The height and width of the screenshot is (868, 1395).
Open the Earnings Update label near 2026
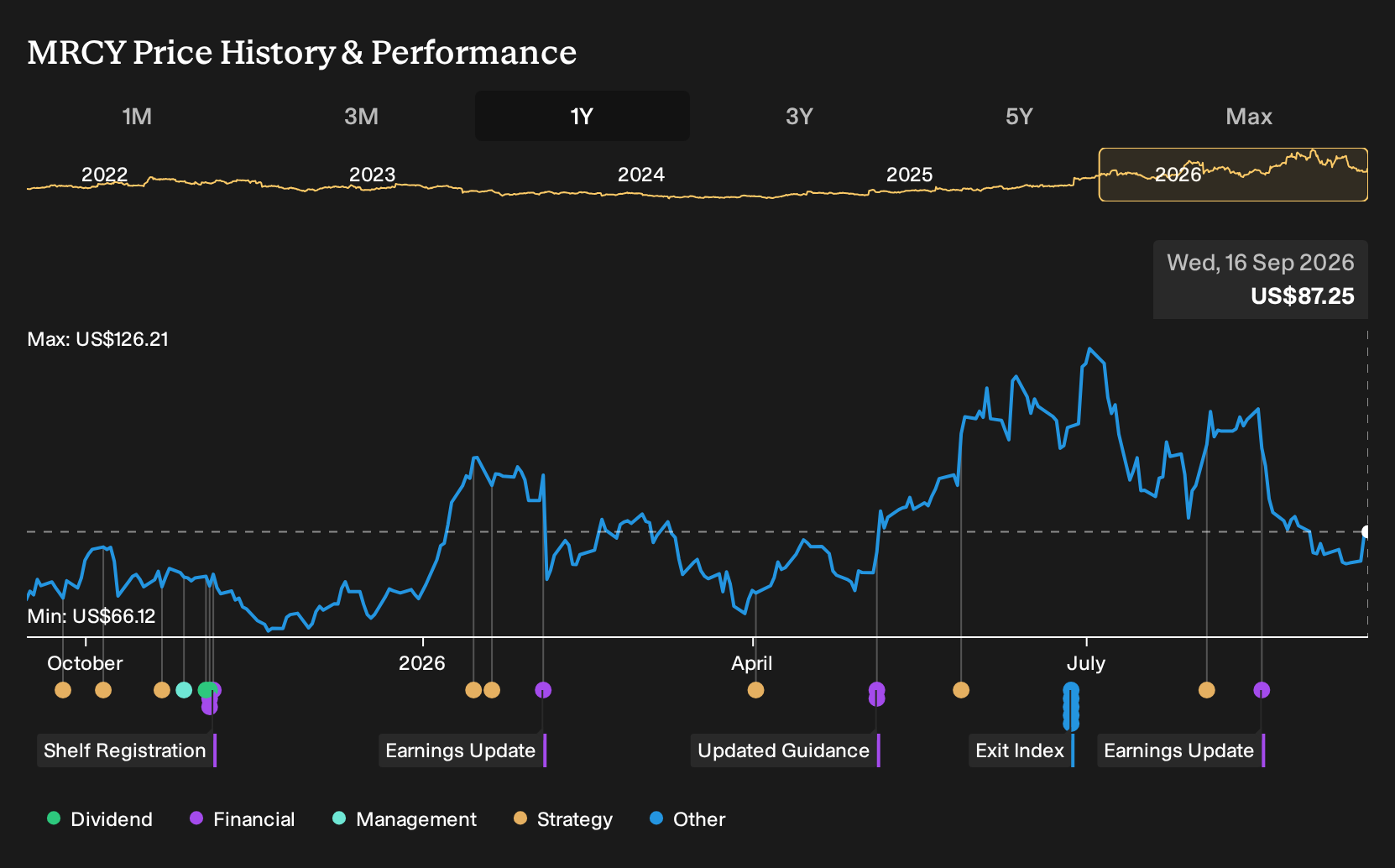point(461,750)
